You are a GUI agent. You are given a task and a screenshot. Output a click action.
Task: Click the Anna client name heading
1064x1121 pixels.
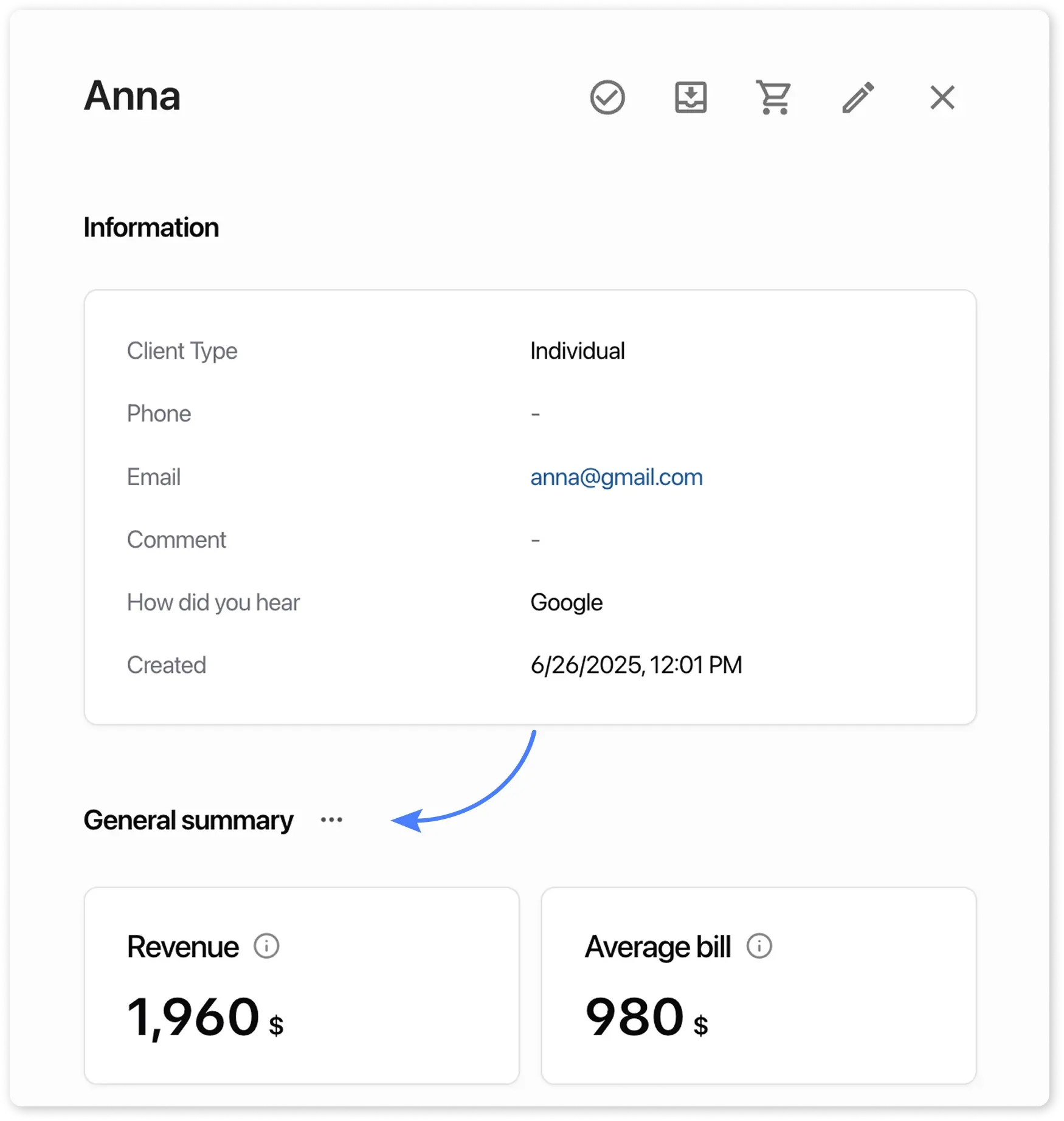(132, 96)
